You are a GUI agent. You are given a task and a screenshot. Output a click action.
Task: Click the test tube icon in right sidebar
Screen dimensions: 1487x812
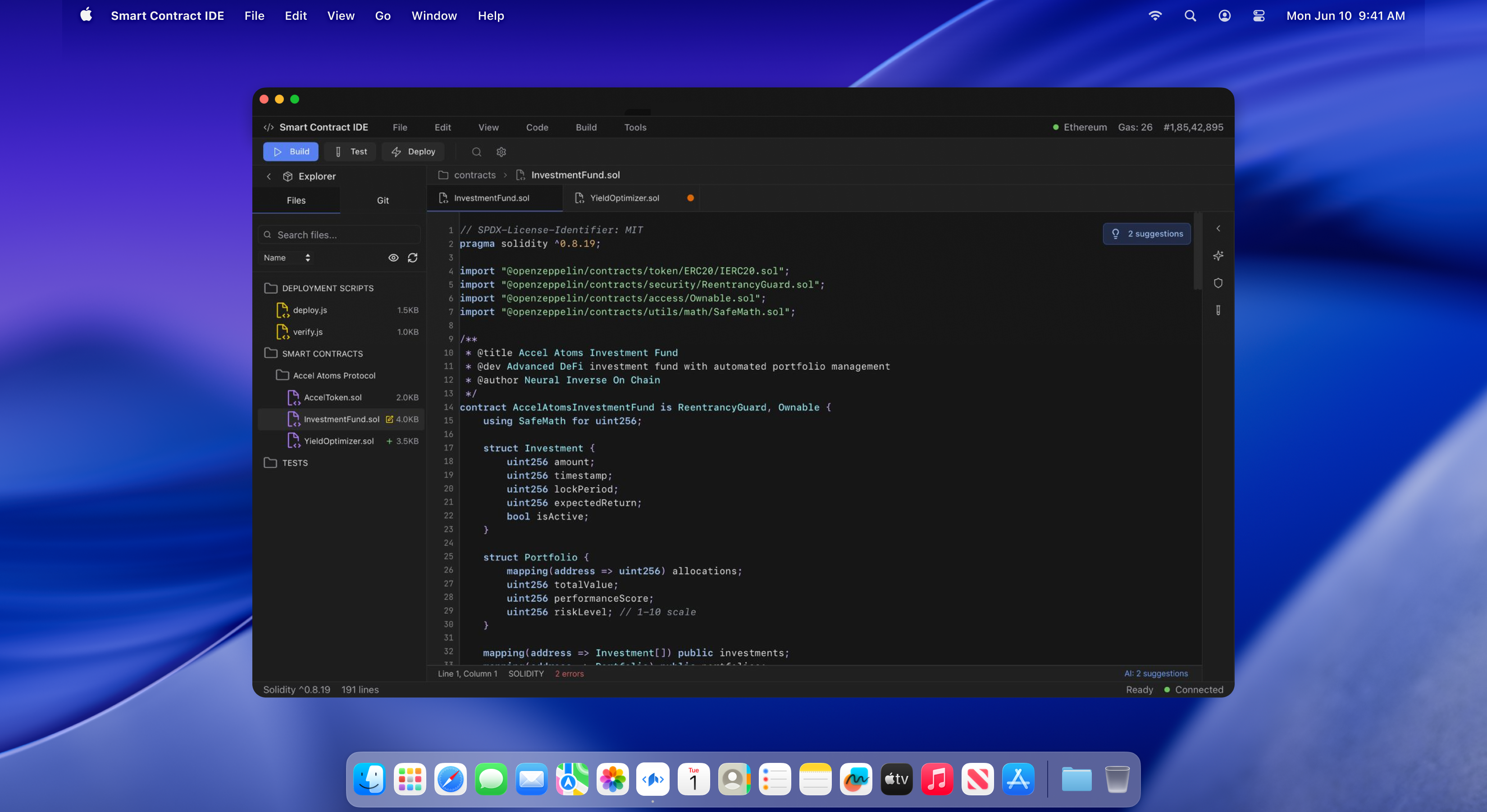(1218, 310)
